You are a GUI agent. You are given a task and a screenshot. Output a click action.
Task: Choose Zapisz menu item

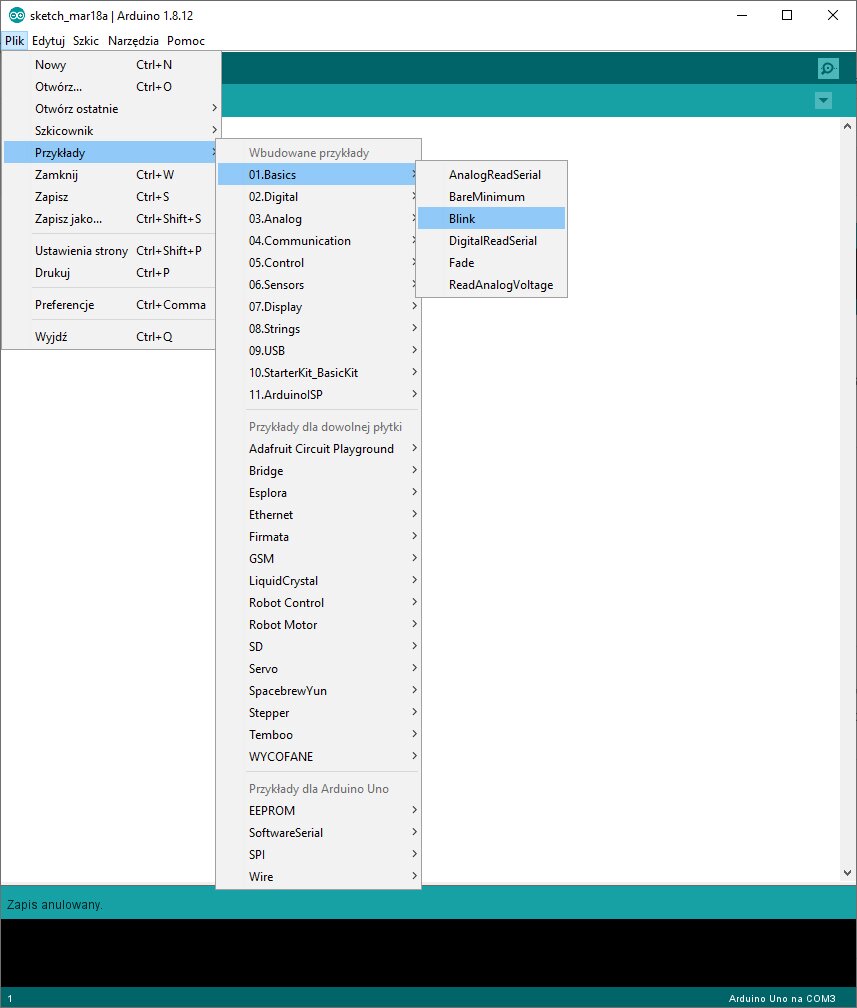[x=109, y=197]
